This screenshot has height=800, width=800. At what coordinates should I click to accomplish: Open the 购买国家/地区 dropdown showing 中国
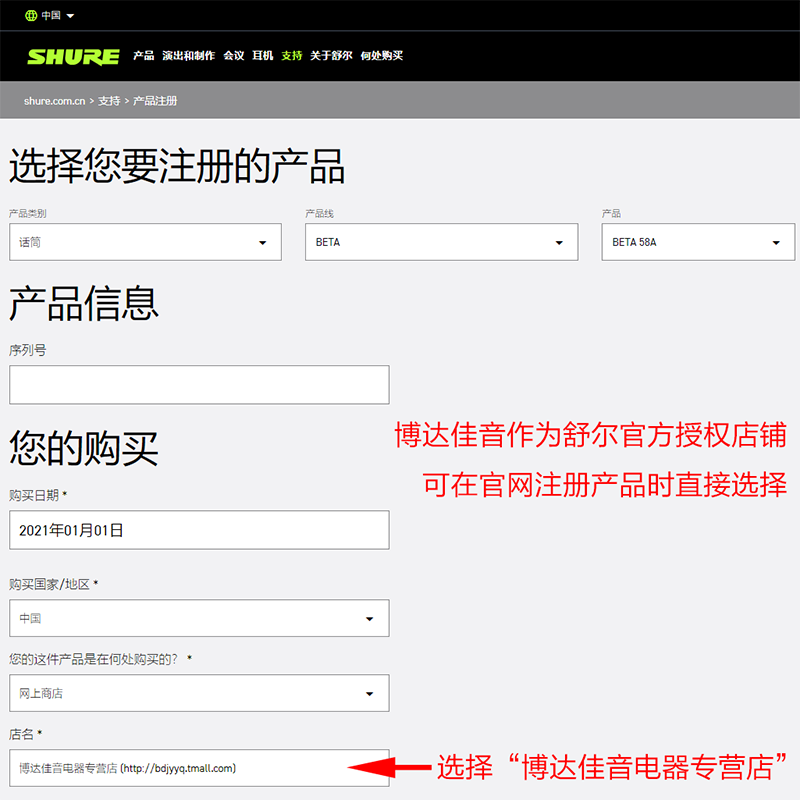tap(199, 618)
